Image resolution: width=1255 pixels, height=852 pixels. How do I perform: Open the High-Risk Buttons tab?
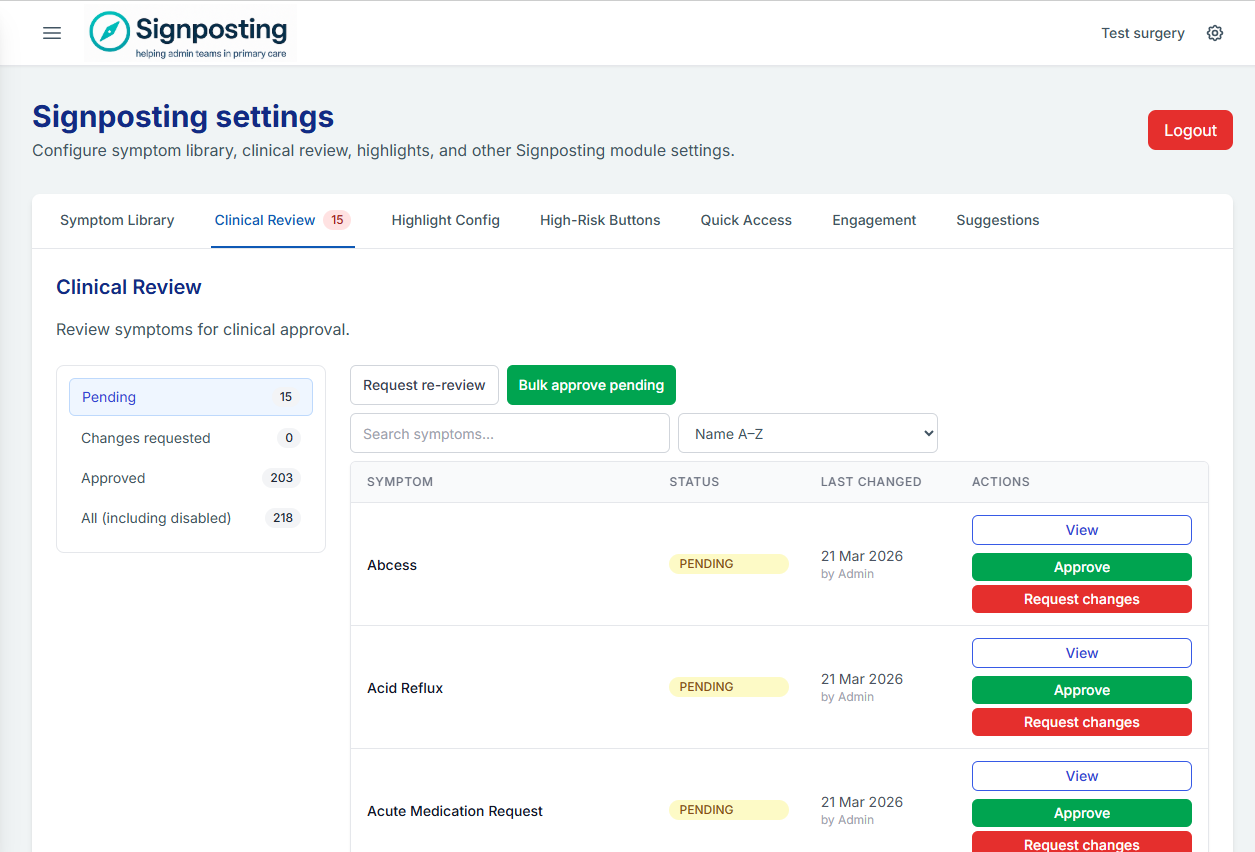(x=600, y=220)
